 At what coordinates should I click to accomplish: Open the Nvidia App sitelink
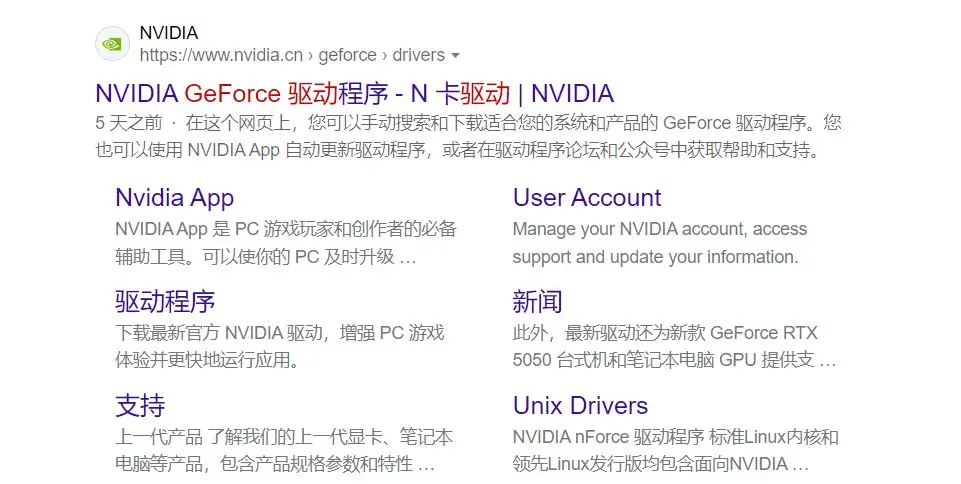174,198
